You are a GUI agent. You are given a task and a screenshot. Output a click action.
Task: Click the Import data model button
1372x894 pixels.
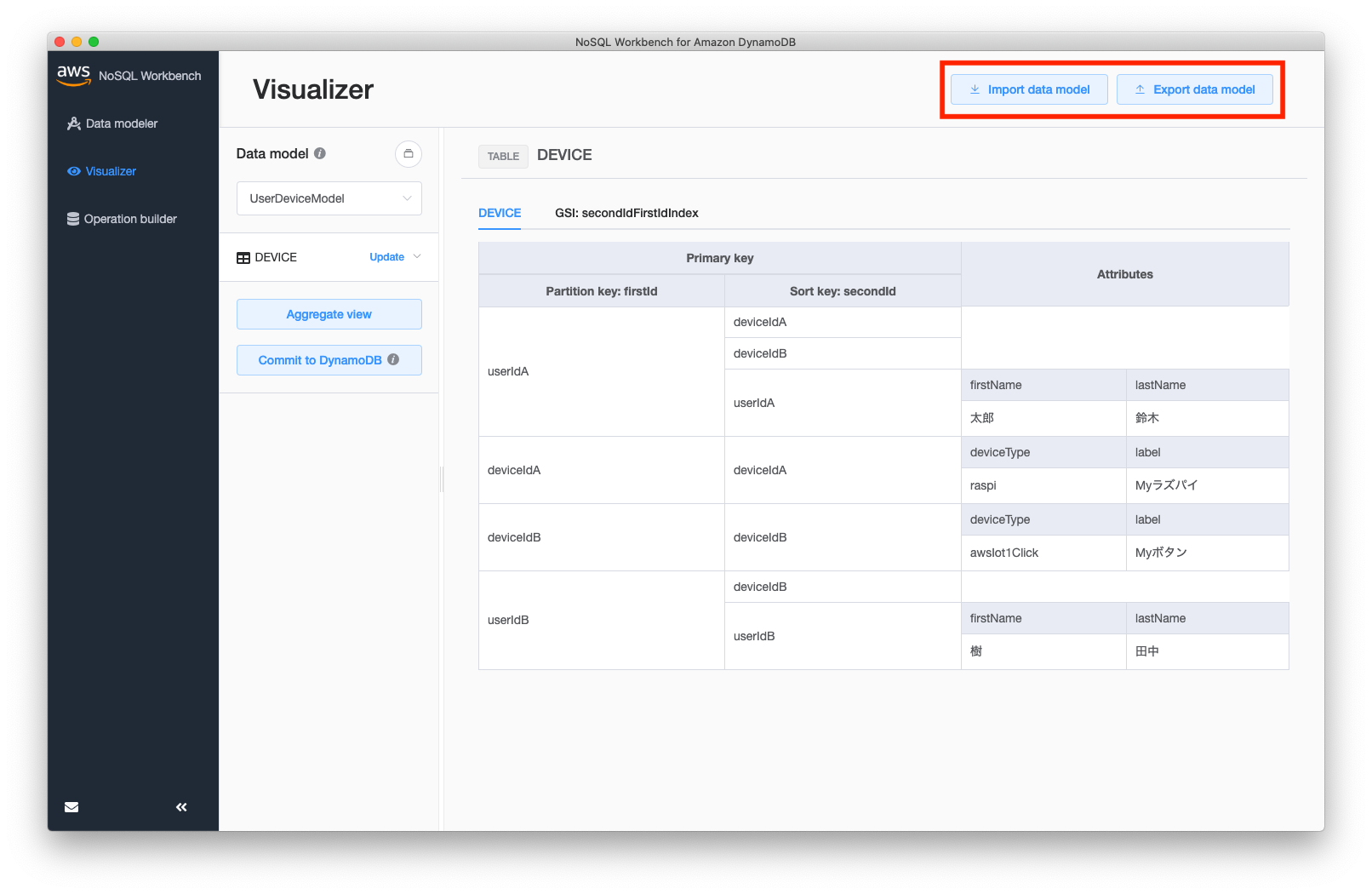[1028, 89]
